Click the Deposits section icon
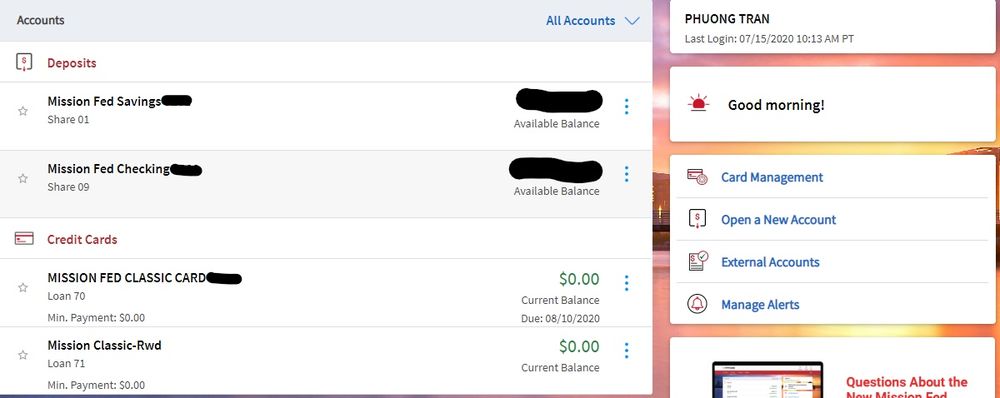Viewport: 1000px width, 398px height. pos(24,63)
